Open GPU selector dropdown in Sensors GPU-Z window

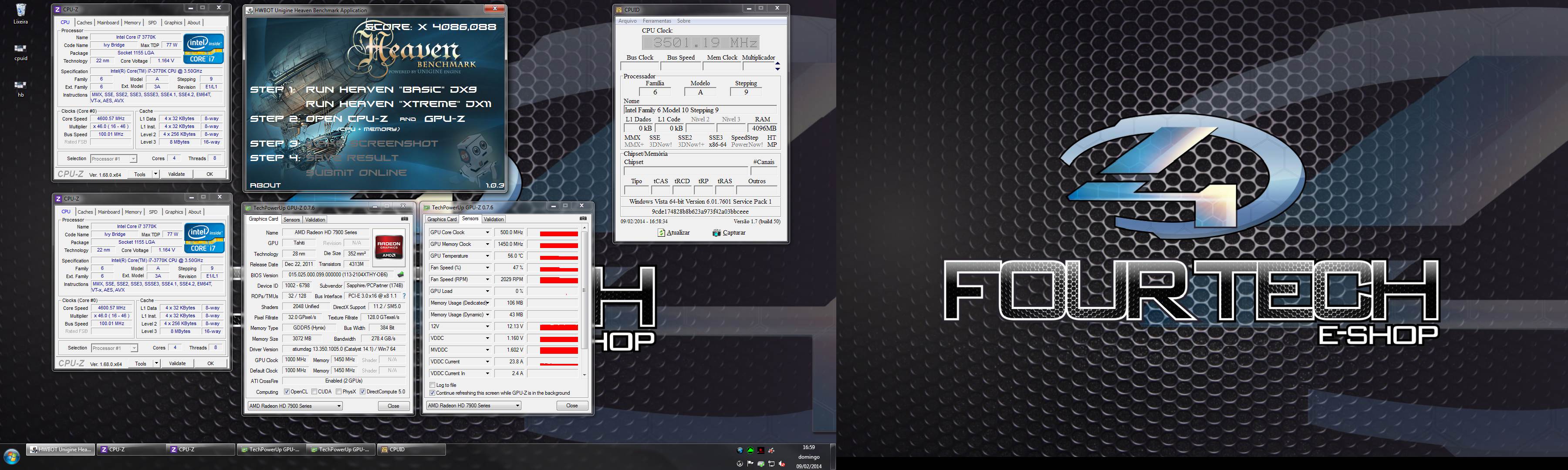pos(473,406)
